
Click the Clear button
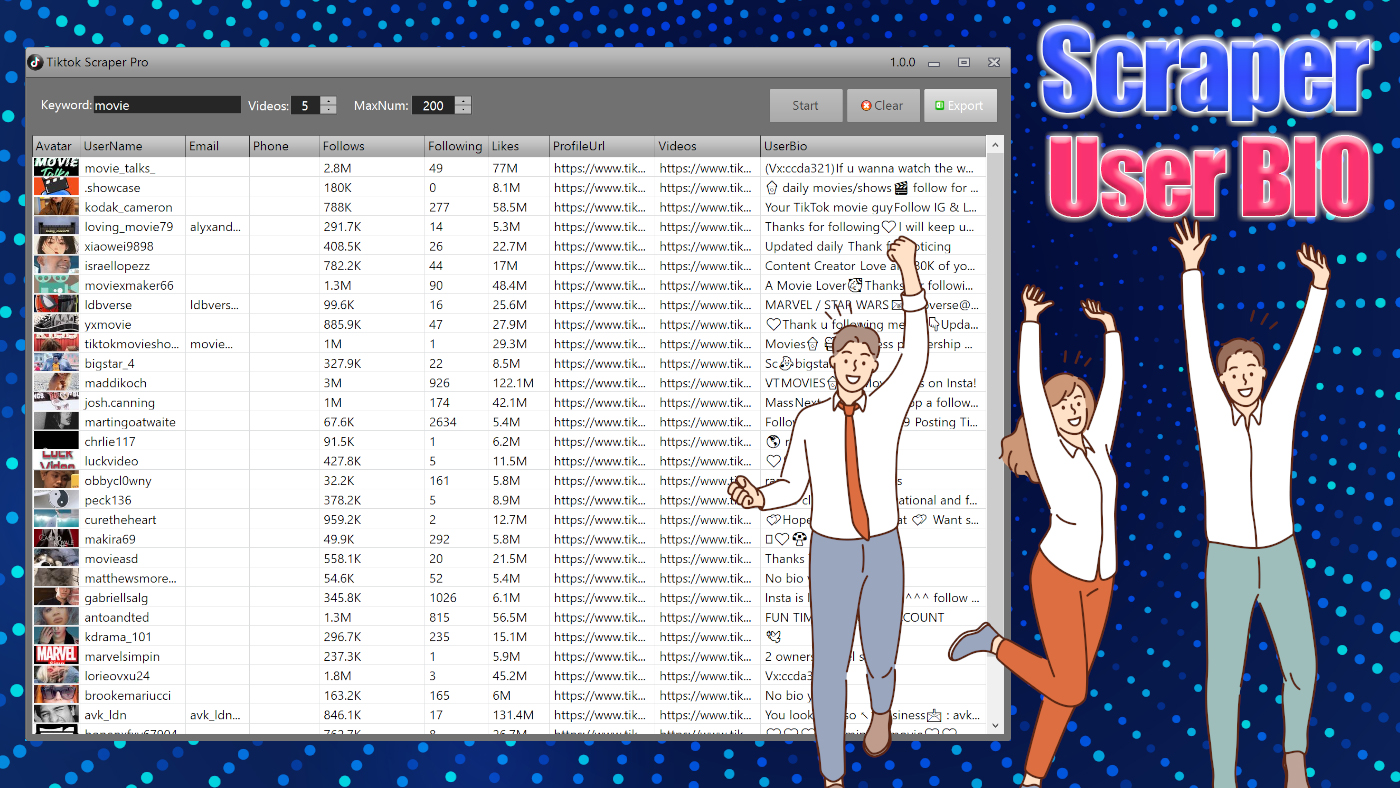click(883, 105)
